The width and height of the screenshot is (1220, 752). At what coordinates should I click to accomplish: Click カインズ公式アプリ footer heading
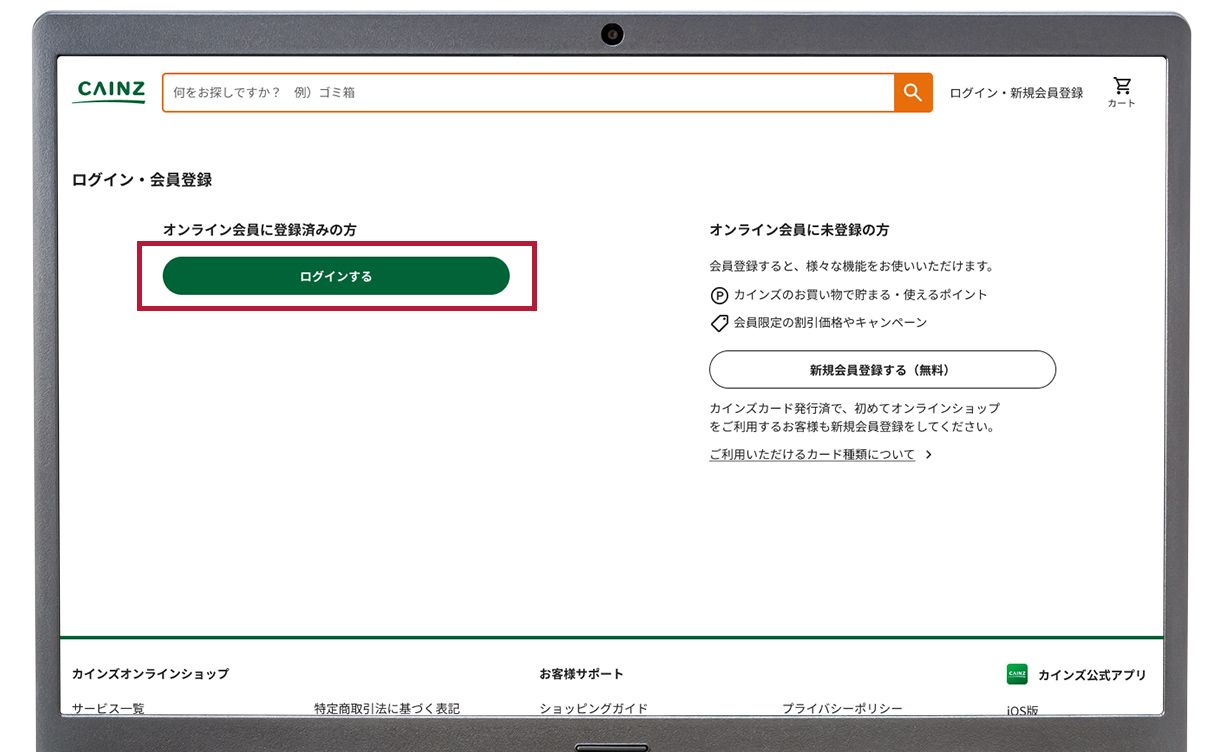(x=1092, y=675)
